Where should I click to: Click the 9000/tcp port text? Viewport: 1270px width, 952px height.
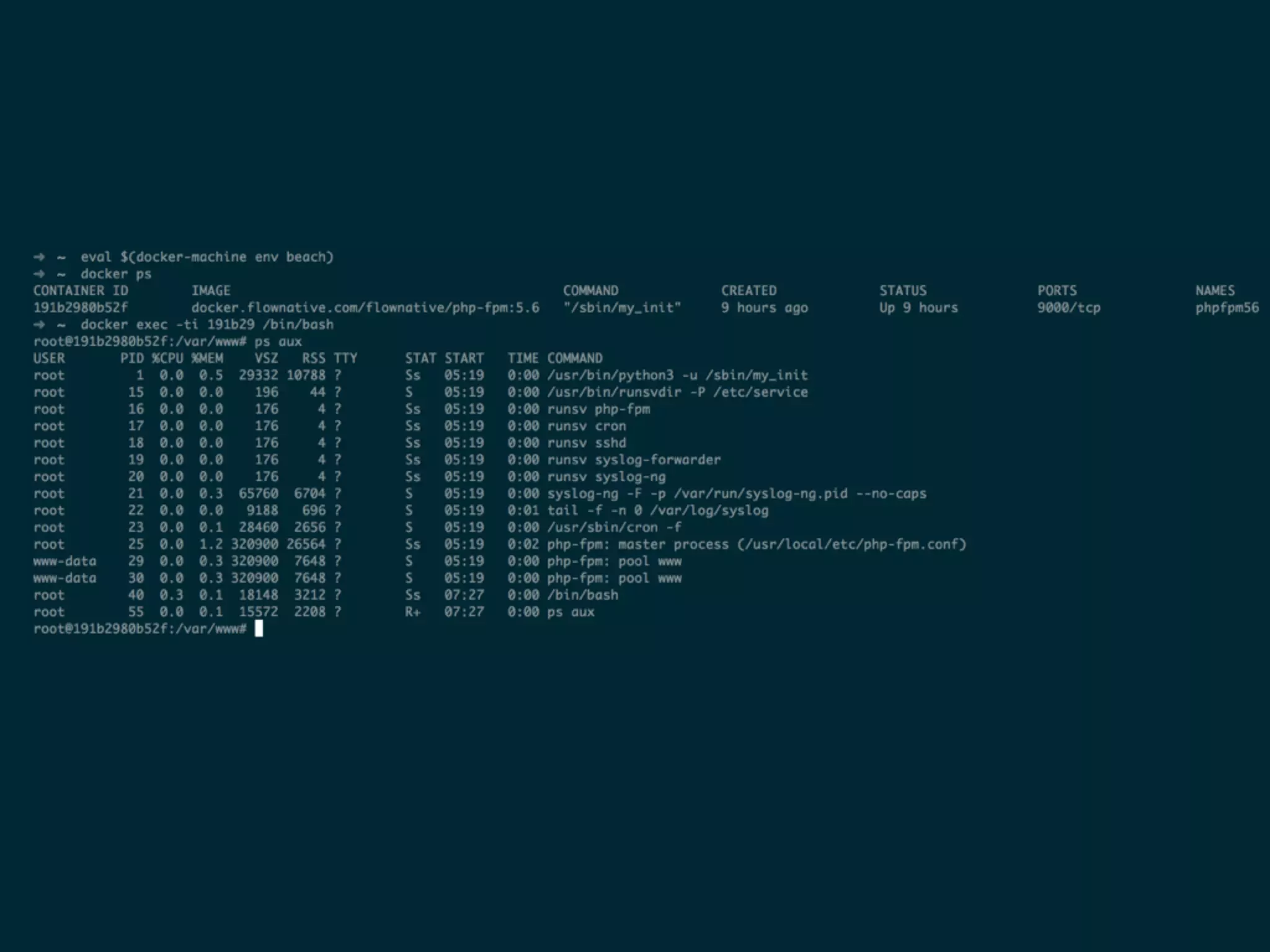tap(1068, 307)
